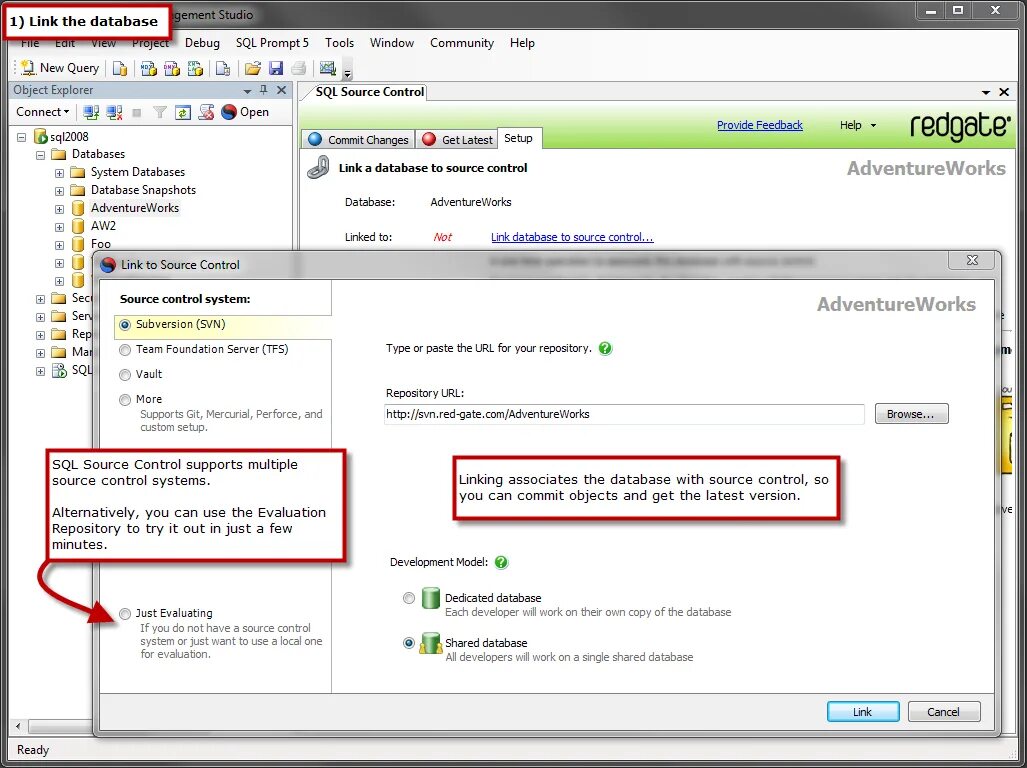The height and width of the screenshot is (768, 1027).
Task: Switch to the Commit Changes tab
Action: coord(358,139)
